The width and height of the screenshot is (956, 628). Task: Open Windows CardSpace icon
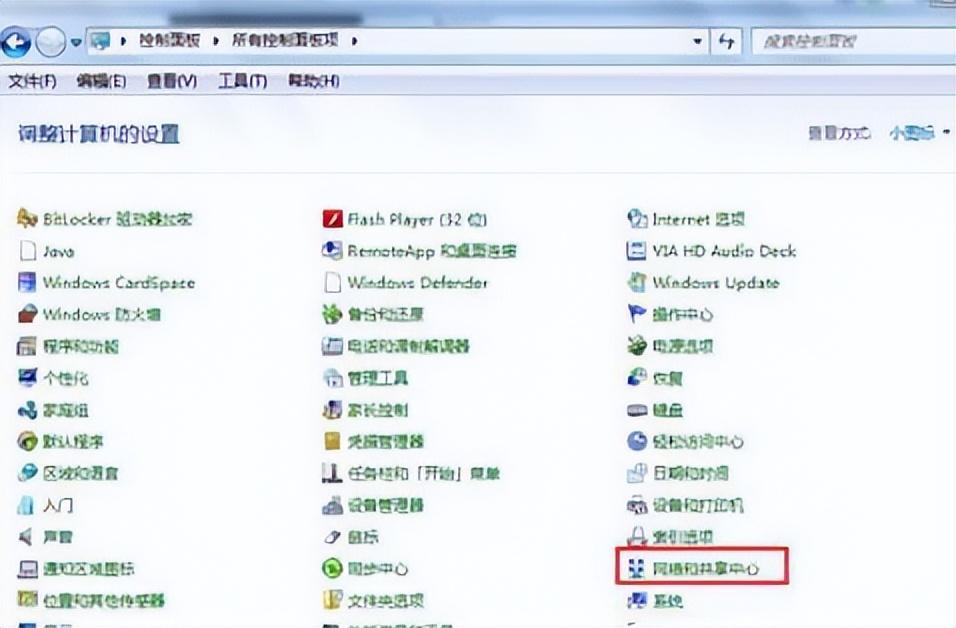tap(27, 282)
